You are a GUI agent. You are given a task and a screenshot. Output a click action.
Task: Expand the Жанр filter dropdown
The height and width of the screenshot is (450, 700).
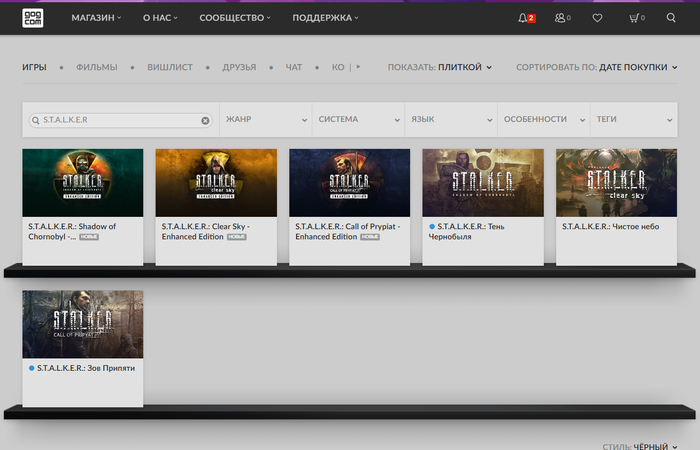265,120
